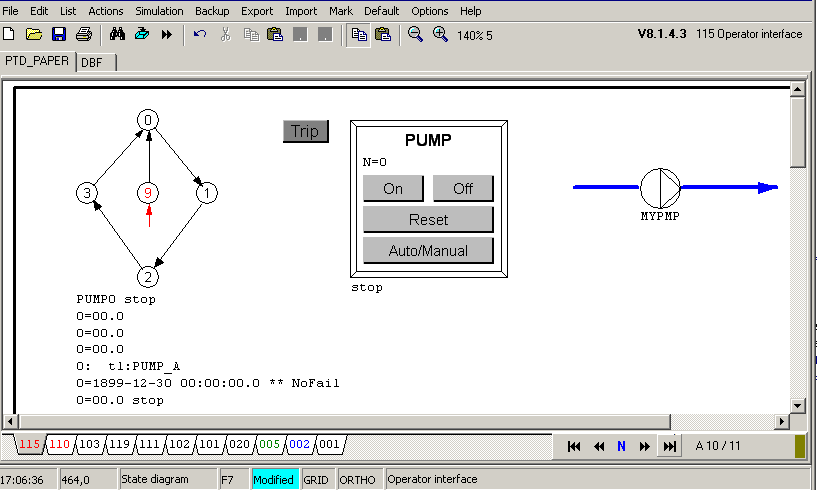
Task: Select page tab 110
Action: [59, 445]
